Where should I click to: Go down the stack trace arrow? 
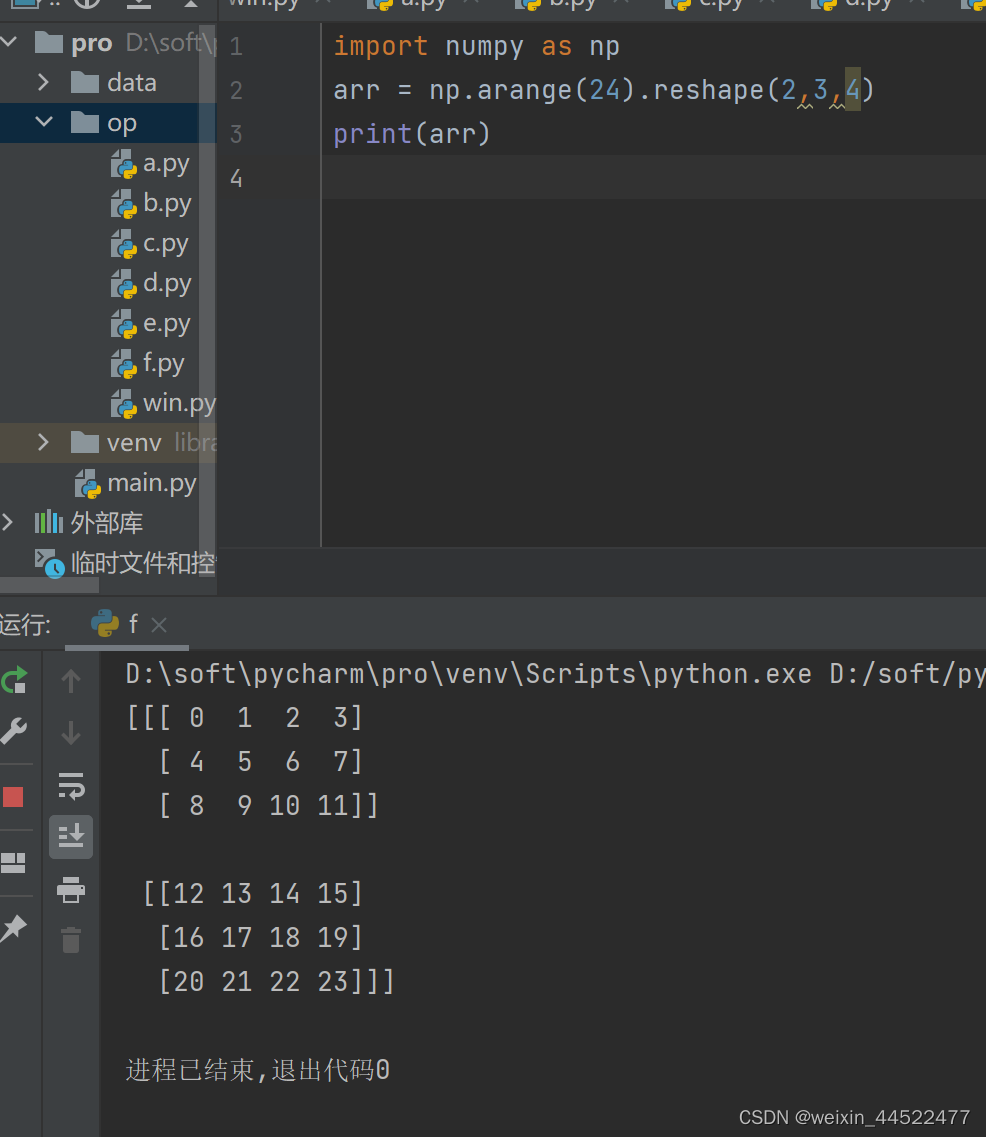coord(71,733)
